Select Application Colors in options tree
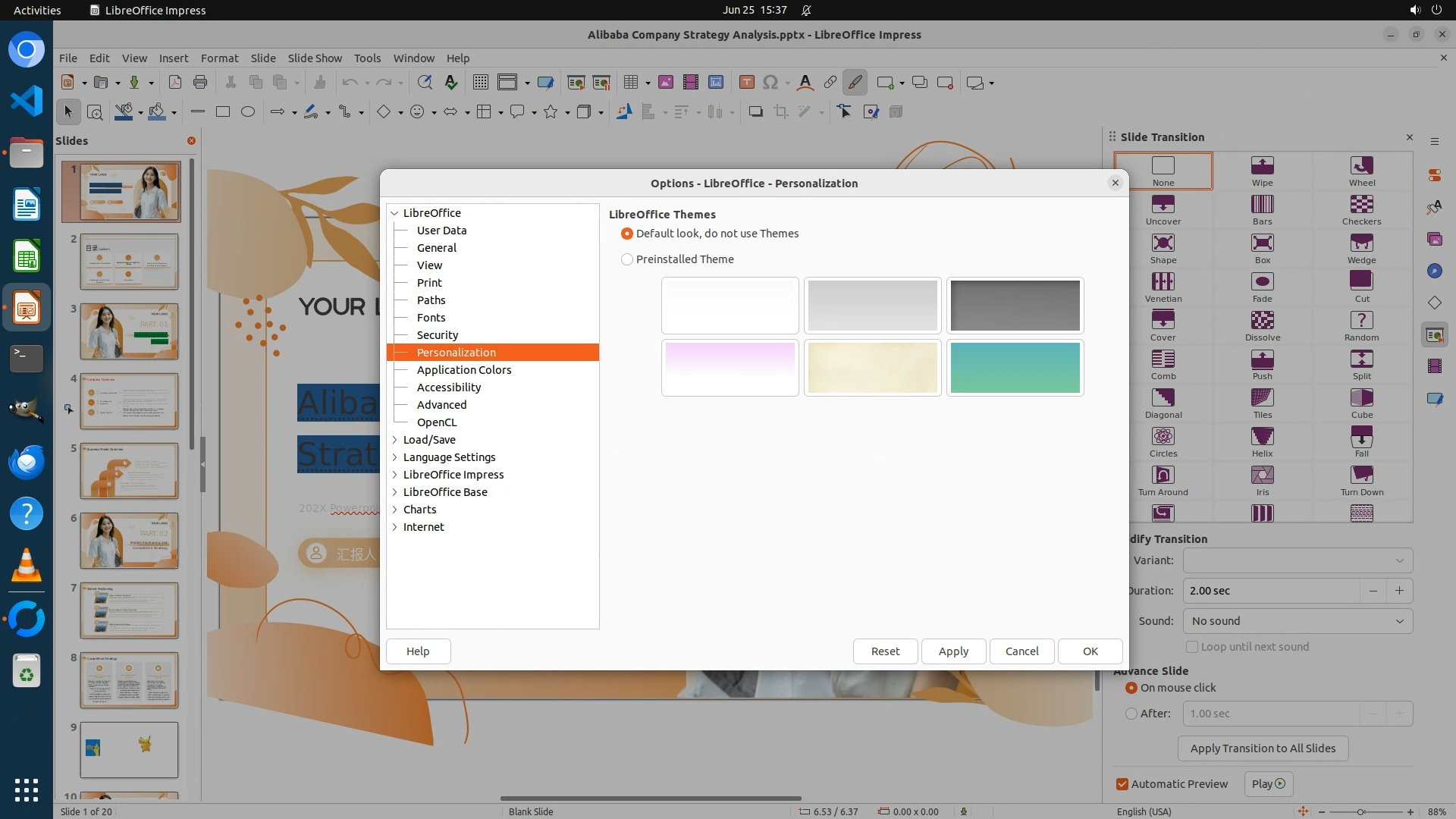Viewport: 1456px width, 819px height. (x=463, y=370)
